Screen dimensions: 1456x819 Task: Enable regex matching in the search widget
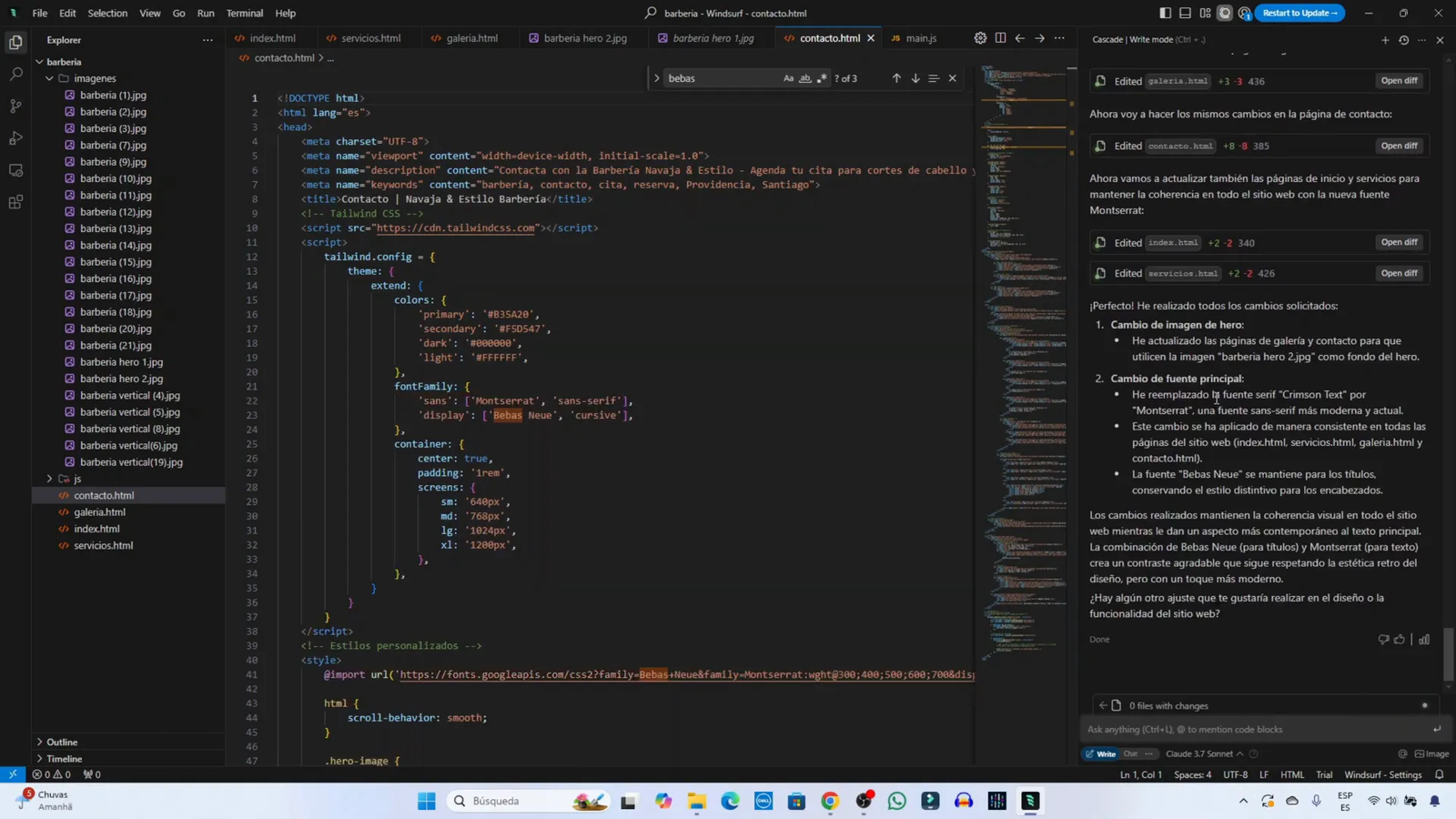point(822,78)
